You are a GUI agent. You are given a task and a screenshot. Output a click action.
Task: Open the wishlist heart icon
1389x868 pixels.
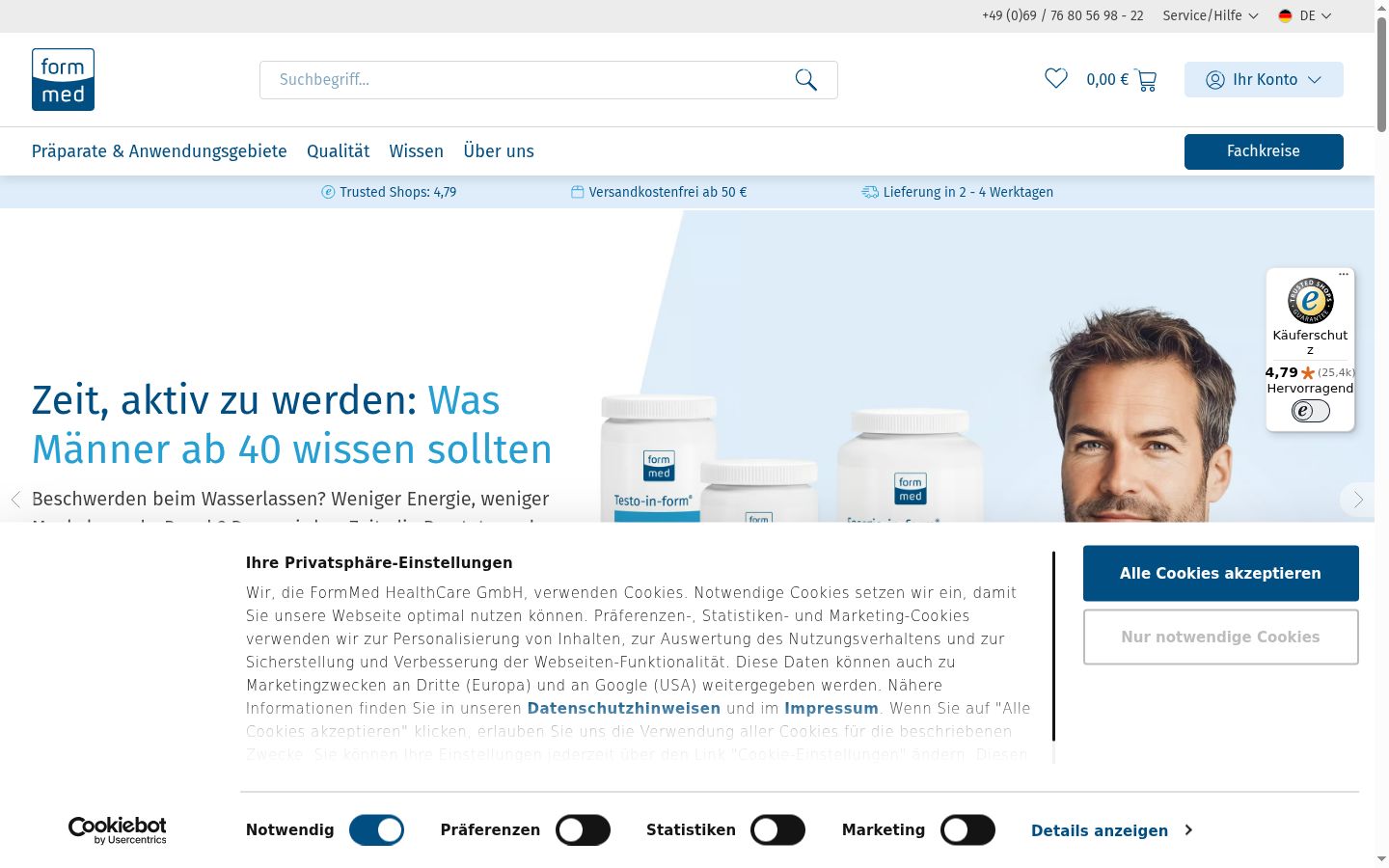1056,78
